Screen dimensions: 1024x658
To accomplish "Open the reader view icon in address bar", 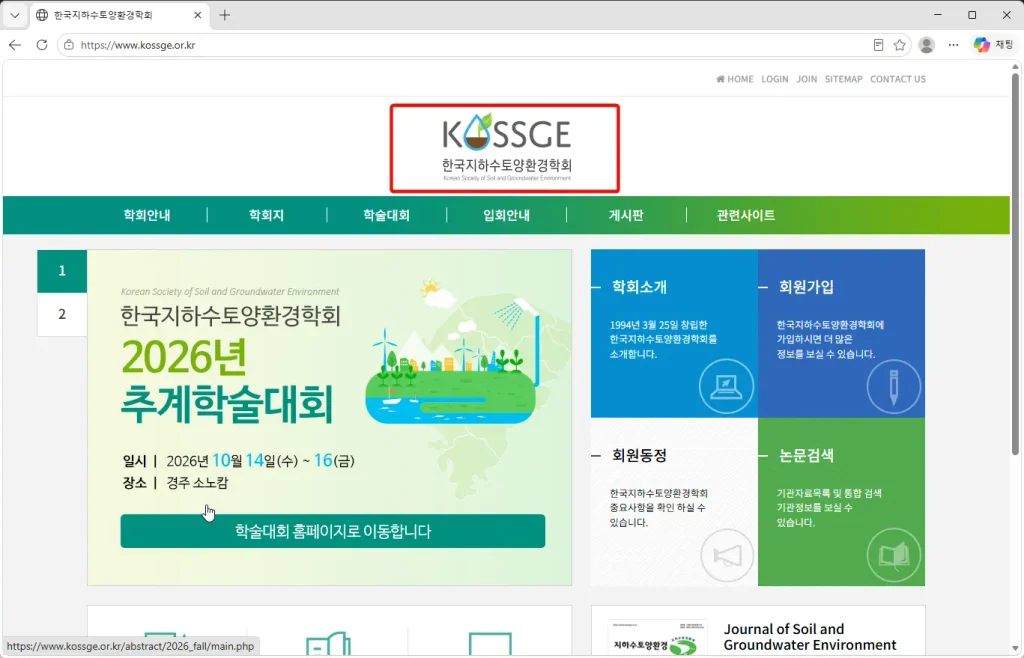I will (878, 45).
